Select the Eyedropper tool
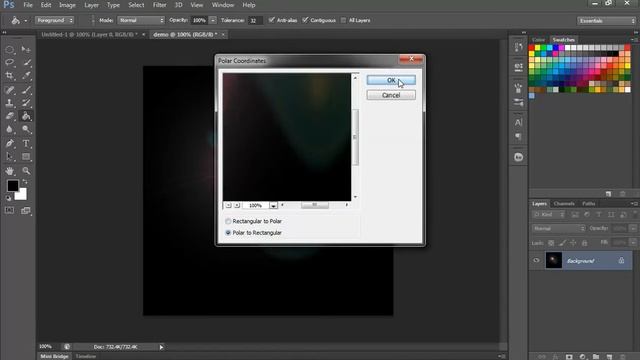Viewport: 640px width, 360px height. pos(26,76)
